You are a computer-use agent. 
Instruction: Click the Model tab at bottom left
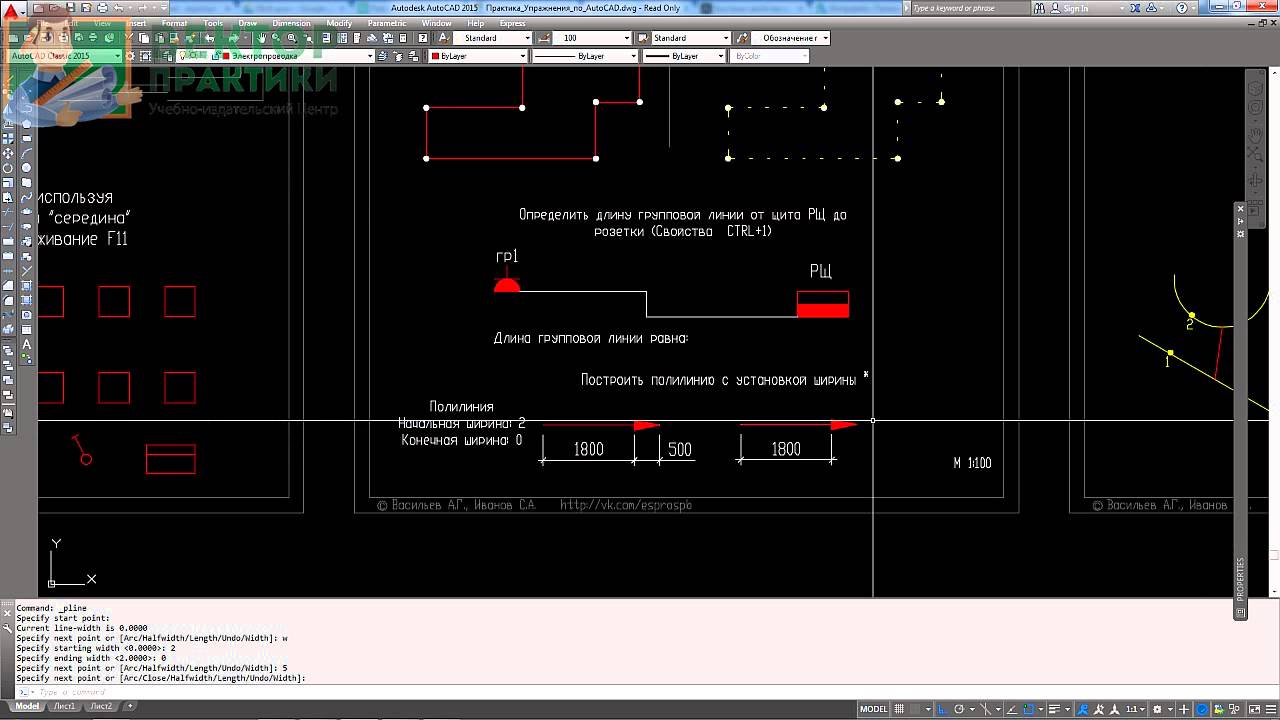[27, 706]
